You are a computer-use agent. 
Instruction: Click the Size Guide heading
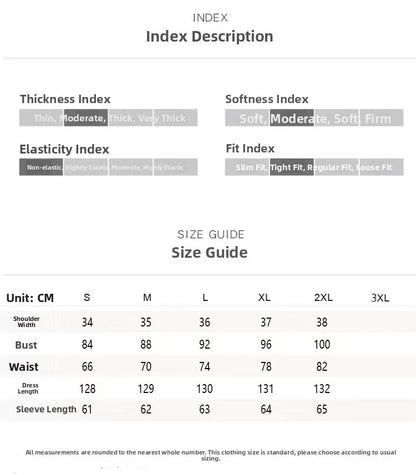coord(210,252)
